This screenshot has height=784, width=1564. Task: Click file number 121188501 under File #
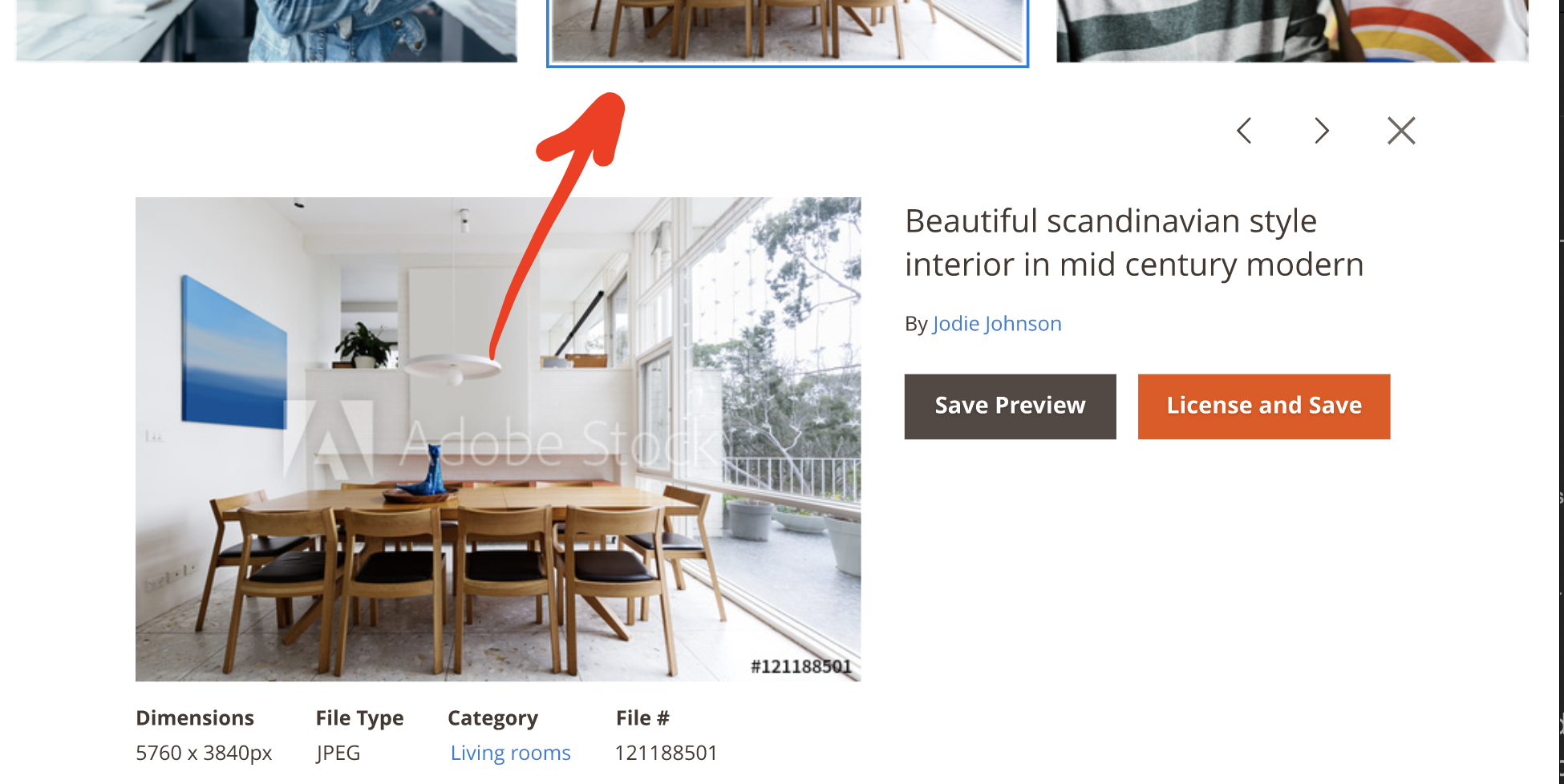(x=666, y=753)
